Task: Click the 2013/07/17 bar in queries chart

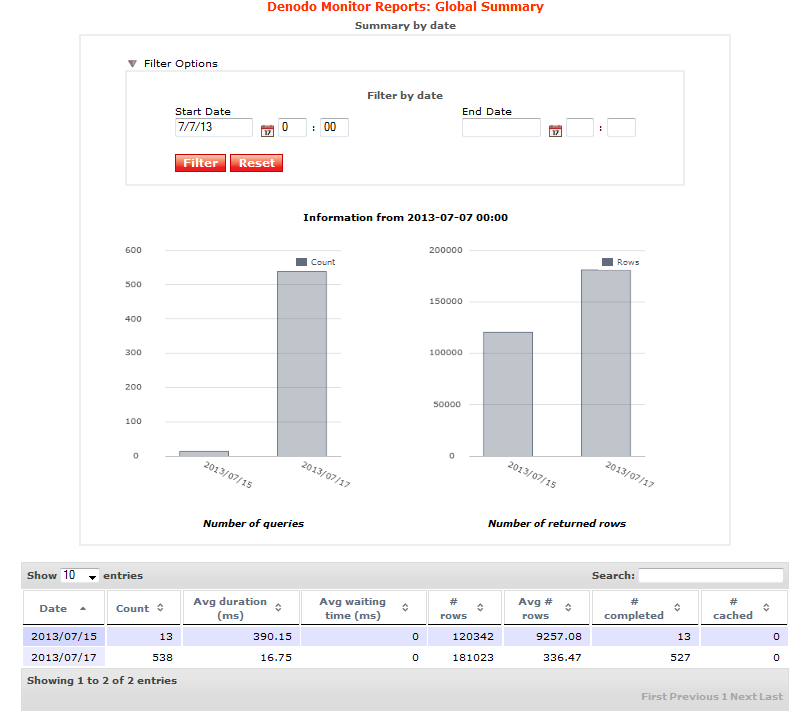Action: (302, 364)
